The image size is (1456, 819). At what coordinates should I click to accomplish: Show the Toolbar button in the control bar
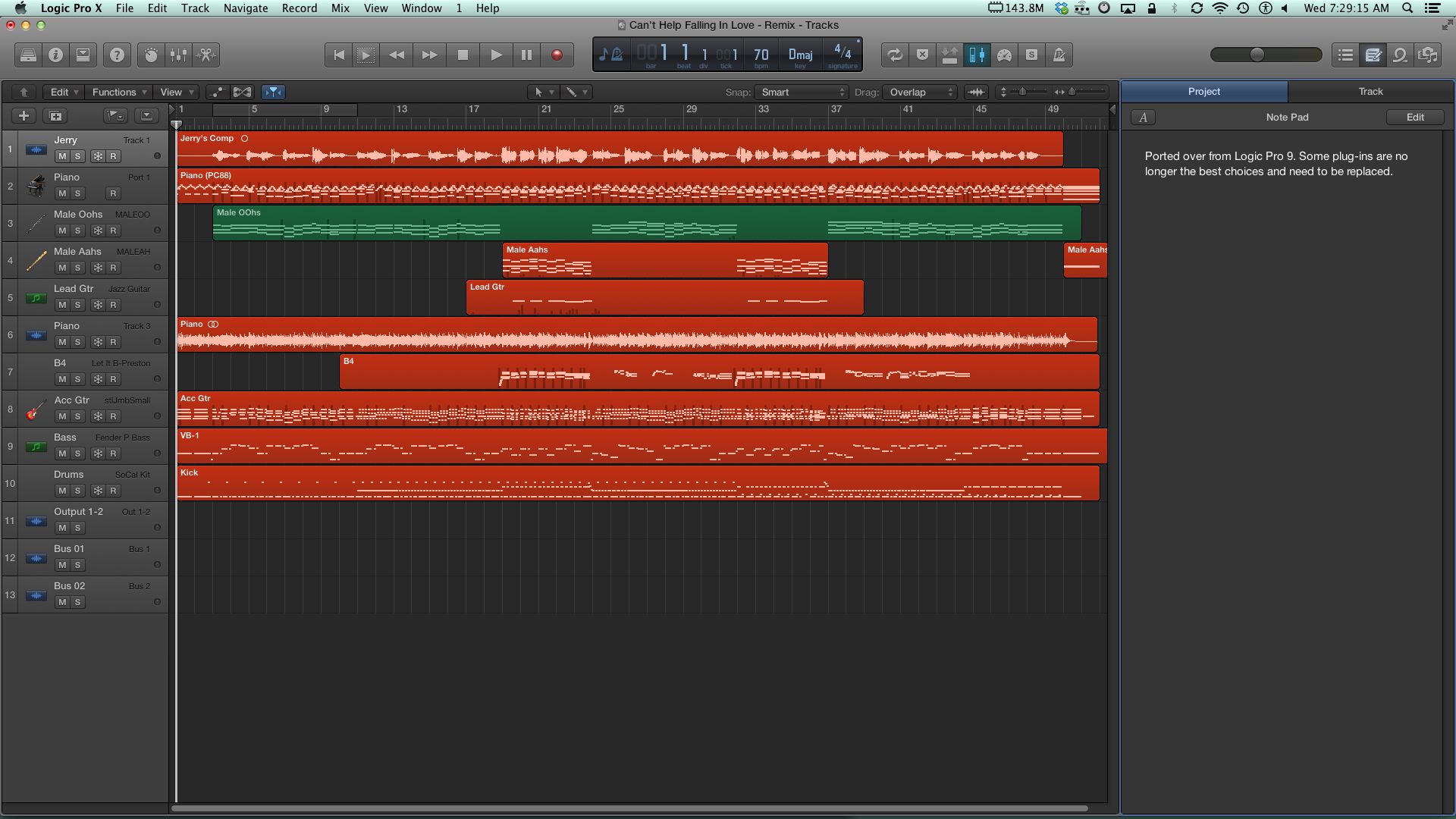click(83, 55)
